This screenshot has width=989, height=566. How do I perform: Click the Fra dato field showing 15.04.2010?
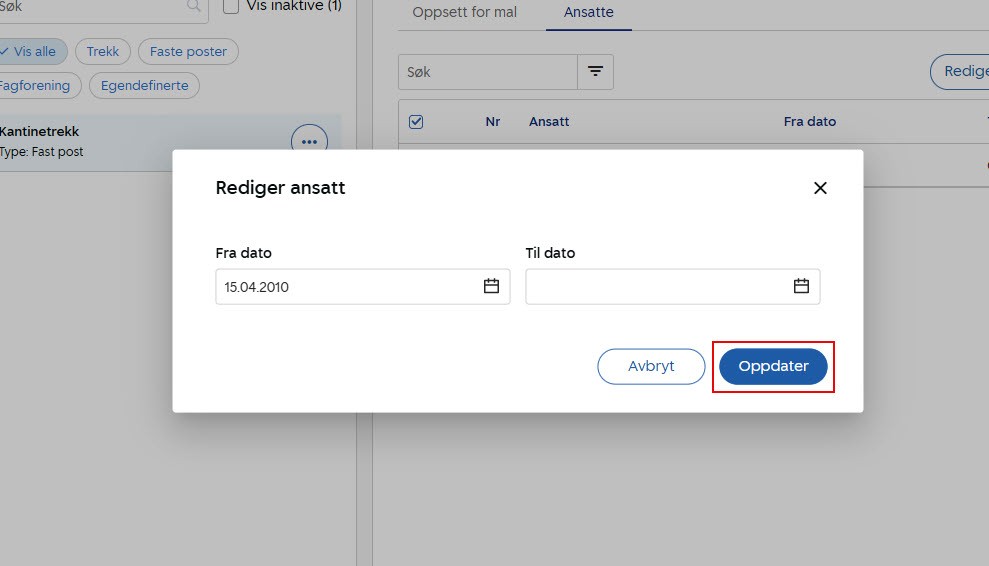pos(345,287)
